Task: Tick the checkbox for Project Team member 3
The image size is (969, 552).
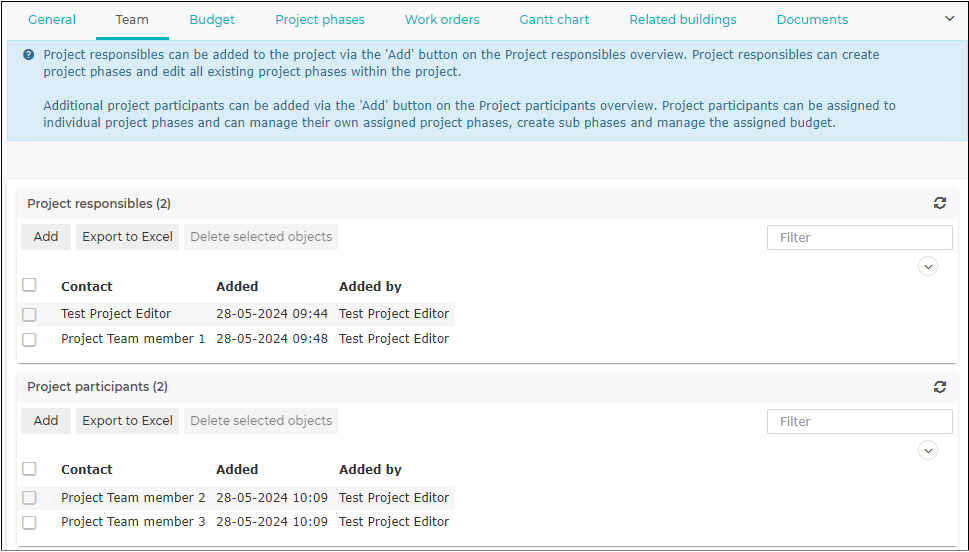Action: coord(29,522)
